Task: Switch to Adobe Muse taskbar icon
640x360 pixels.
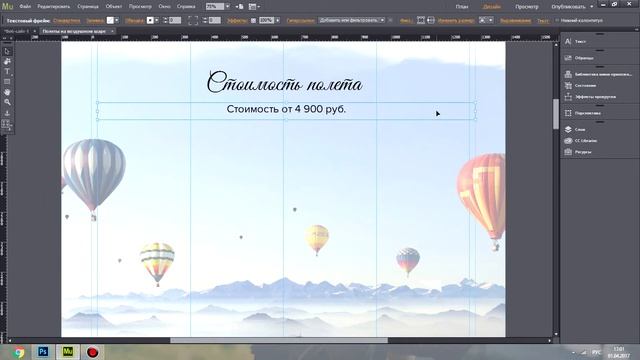Action: [x=68, y=352]
